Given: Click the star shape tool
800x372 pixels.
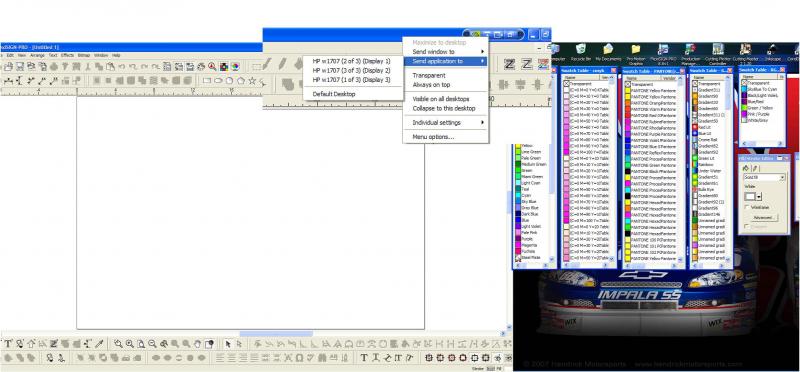Looking at the screenshot, I should click(x=252, y=81).
